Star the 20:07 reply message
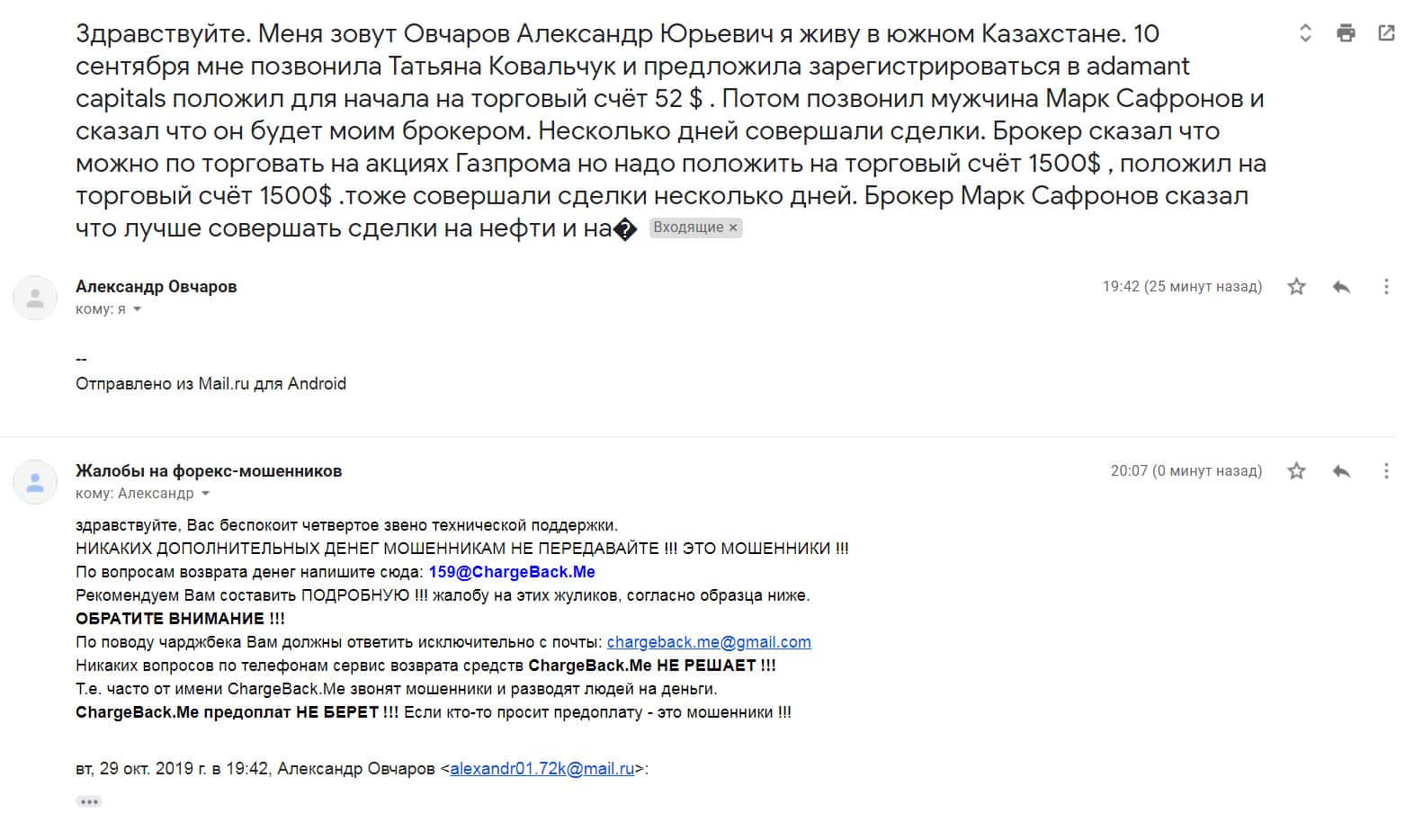The height and width of the screenshot is (840, 1414). click(x=1296, y=471)
